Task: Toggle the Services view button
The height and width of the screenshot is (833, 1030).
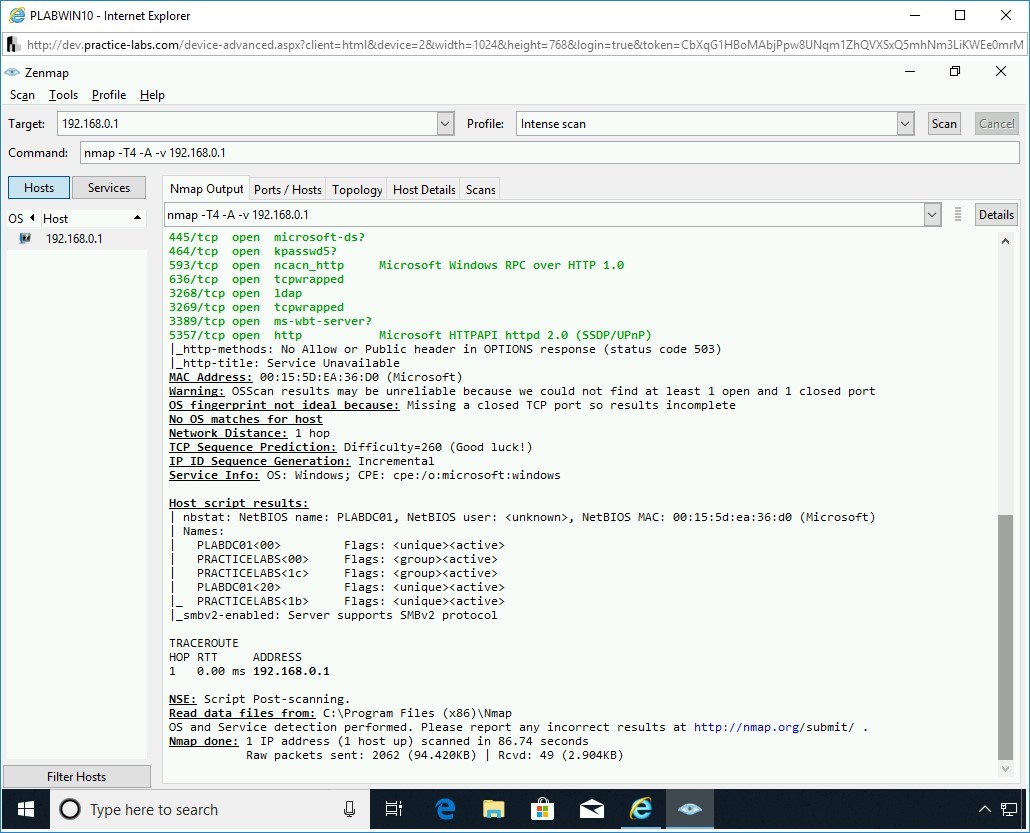Action: pos(109,188)
